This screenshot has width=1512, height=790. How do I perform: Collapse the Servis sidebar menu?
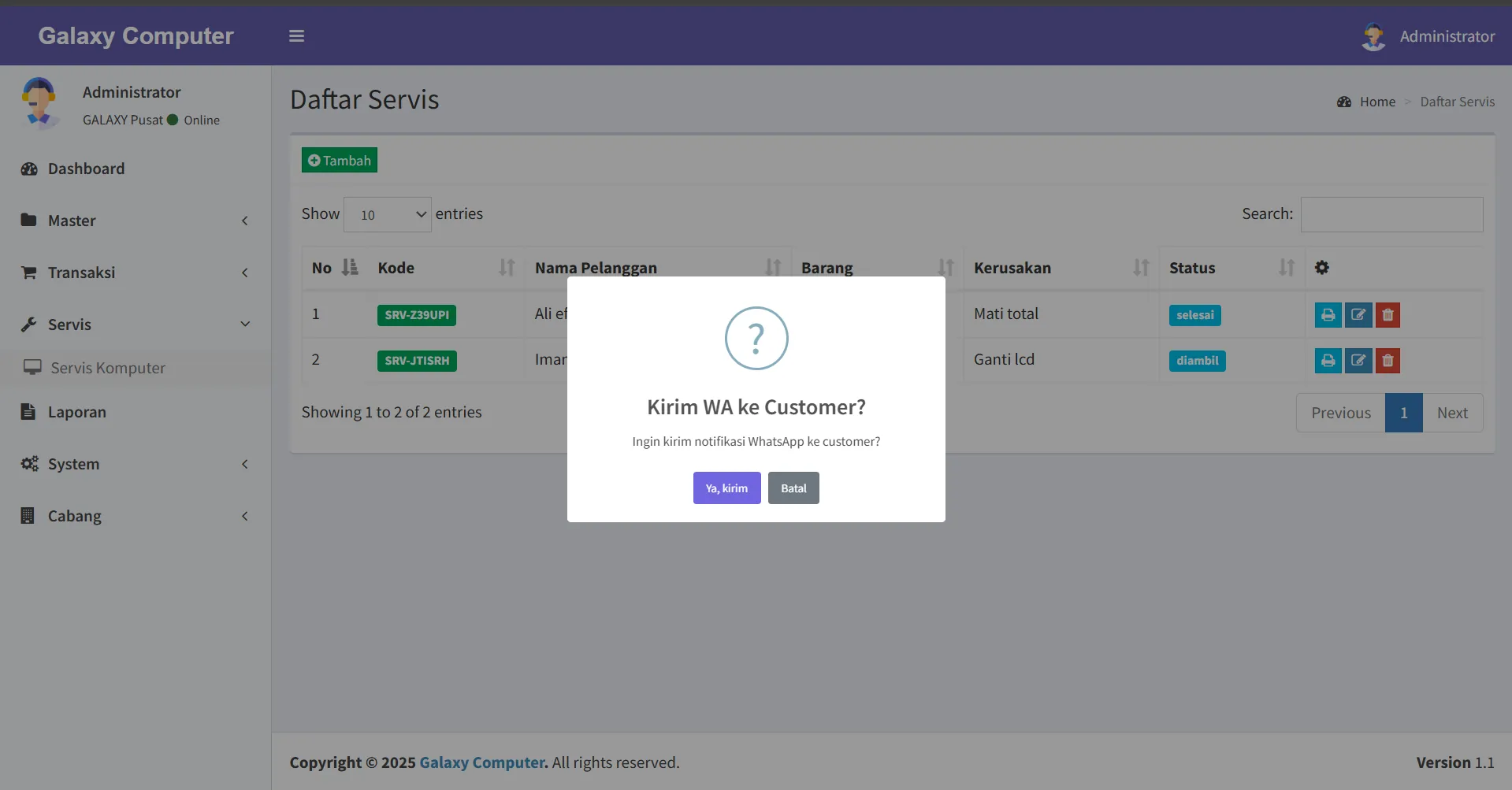136,325
